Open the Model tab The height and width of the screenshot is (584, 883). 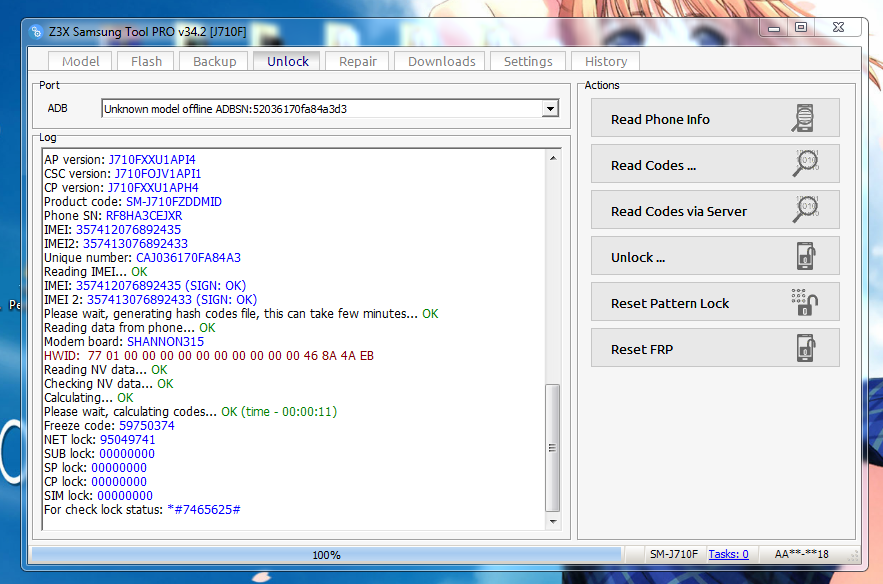(x=81, y=61)
